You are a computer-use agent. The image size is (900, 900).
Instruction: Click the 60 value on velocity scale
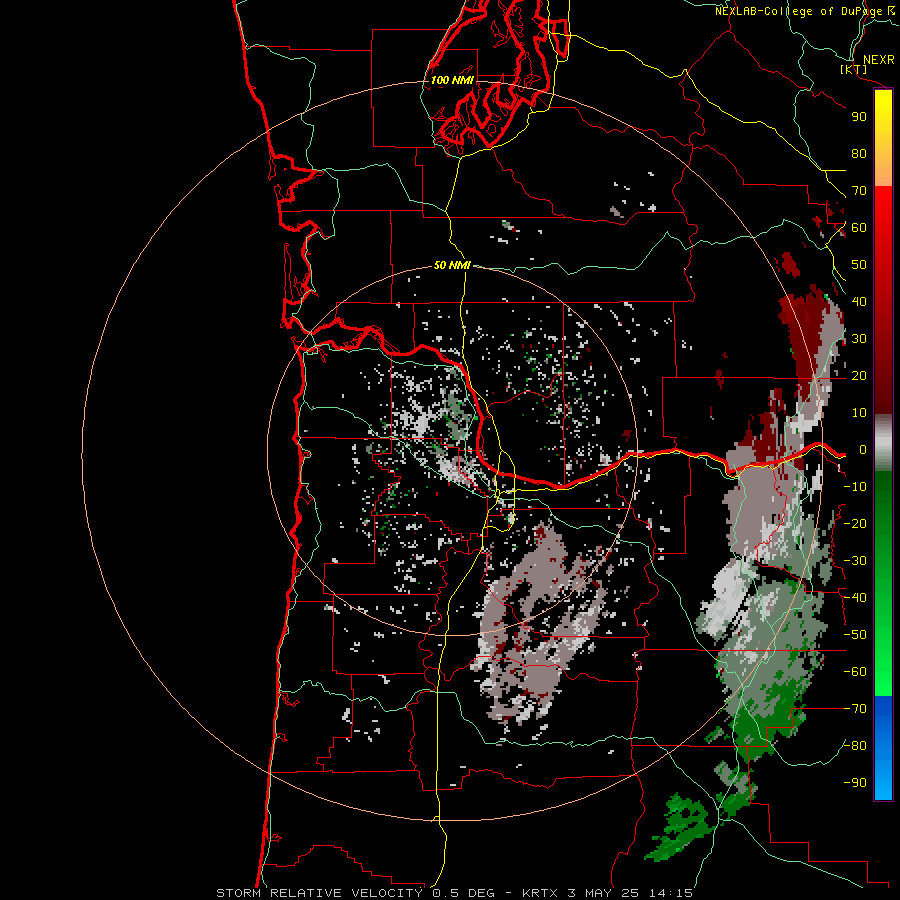pyautogui.click(x=859, y=228)
